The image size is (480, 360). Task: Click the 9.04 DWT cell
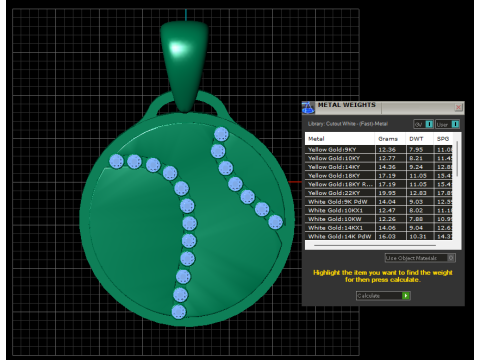tap(420, 227)
